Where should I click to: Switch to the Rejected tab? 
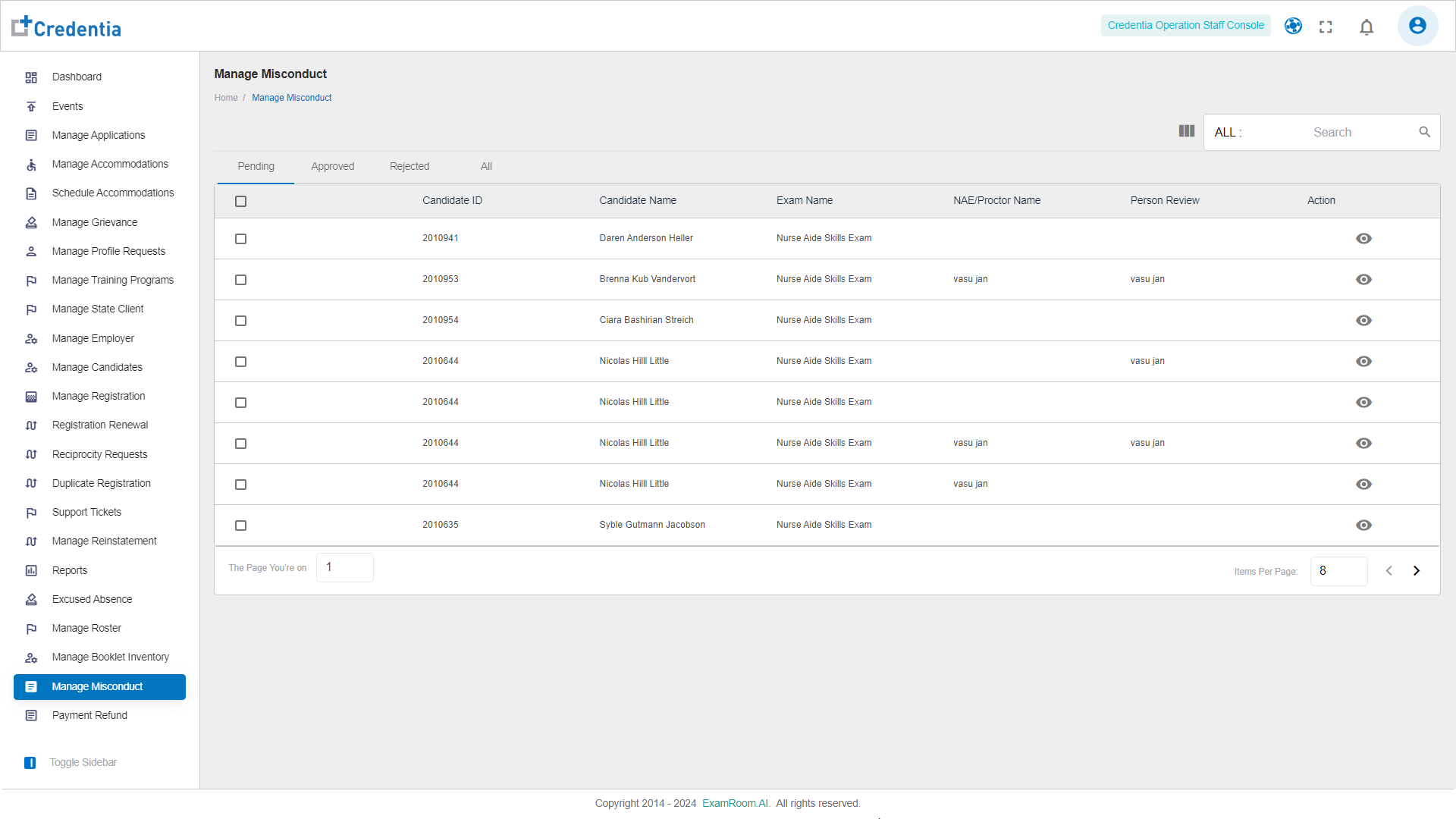click(x=409, y=167)
